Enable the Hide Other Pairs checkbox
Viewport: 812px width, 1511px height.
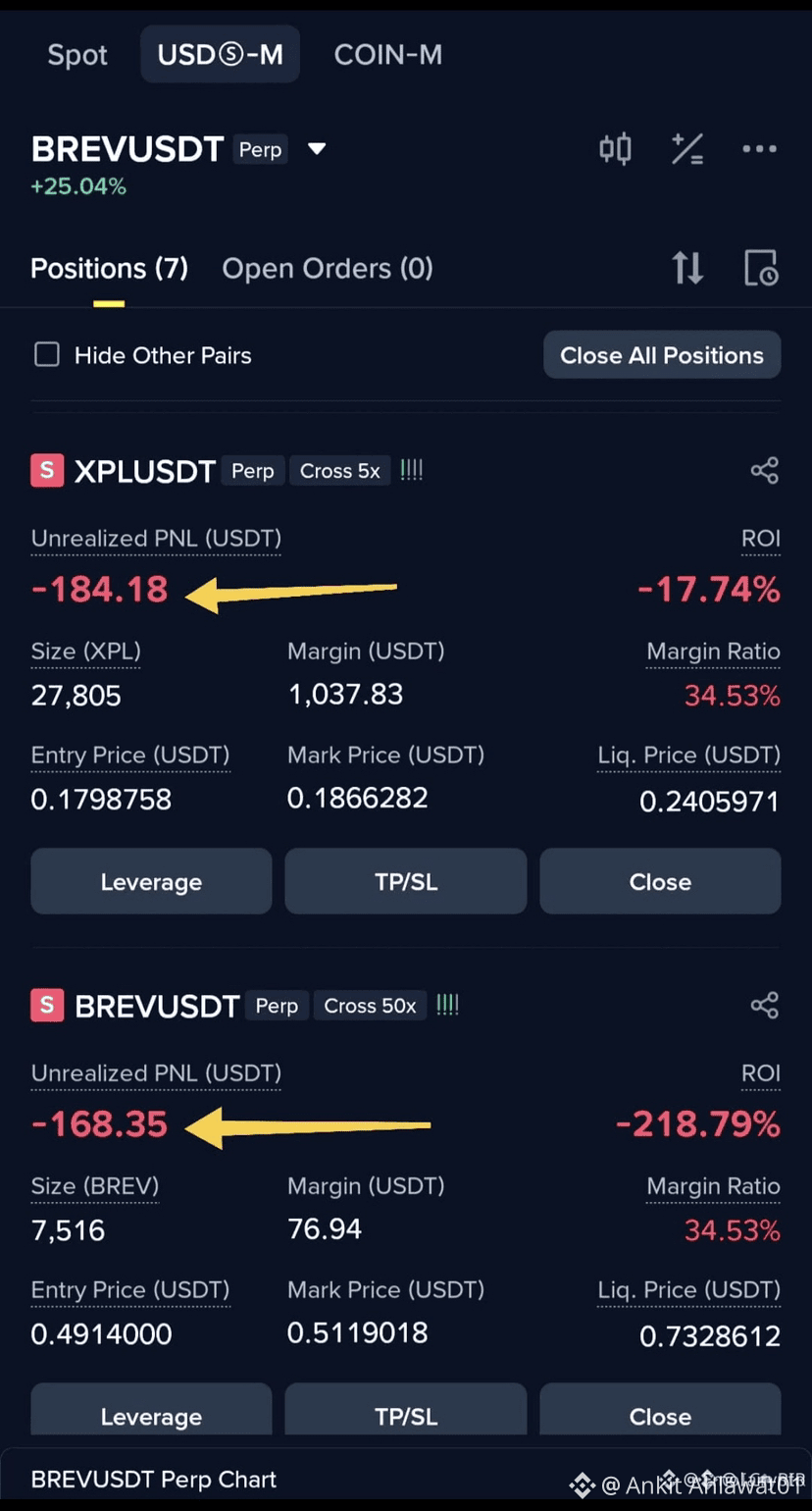coord(47,355)
